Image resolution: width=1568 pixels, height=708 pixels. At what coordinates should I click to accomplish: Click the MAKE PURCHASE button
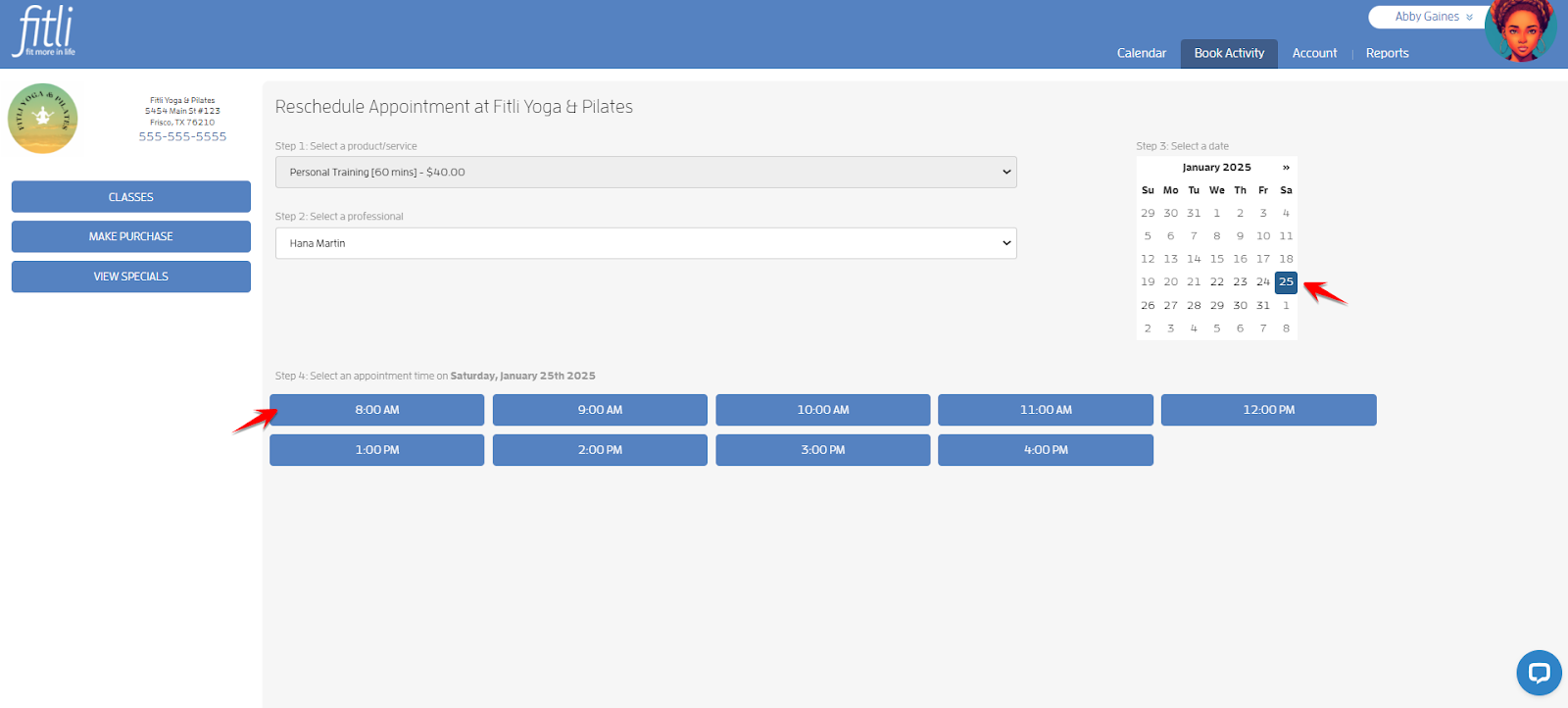131,236
